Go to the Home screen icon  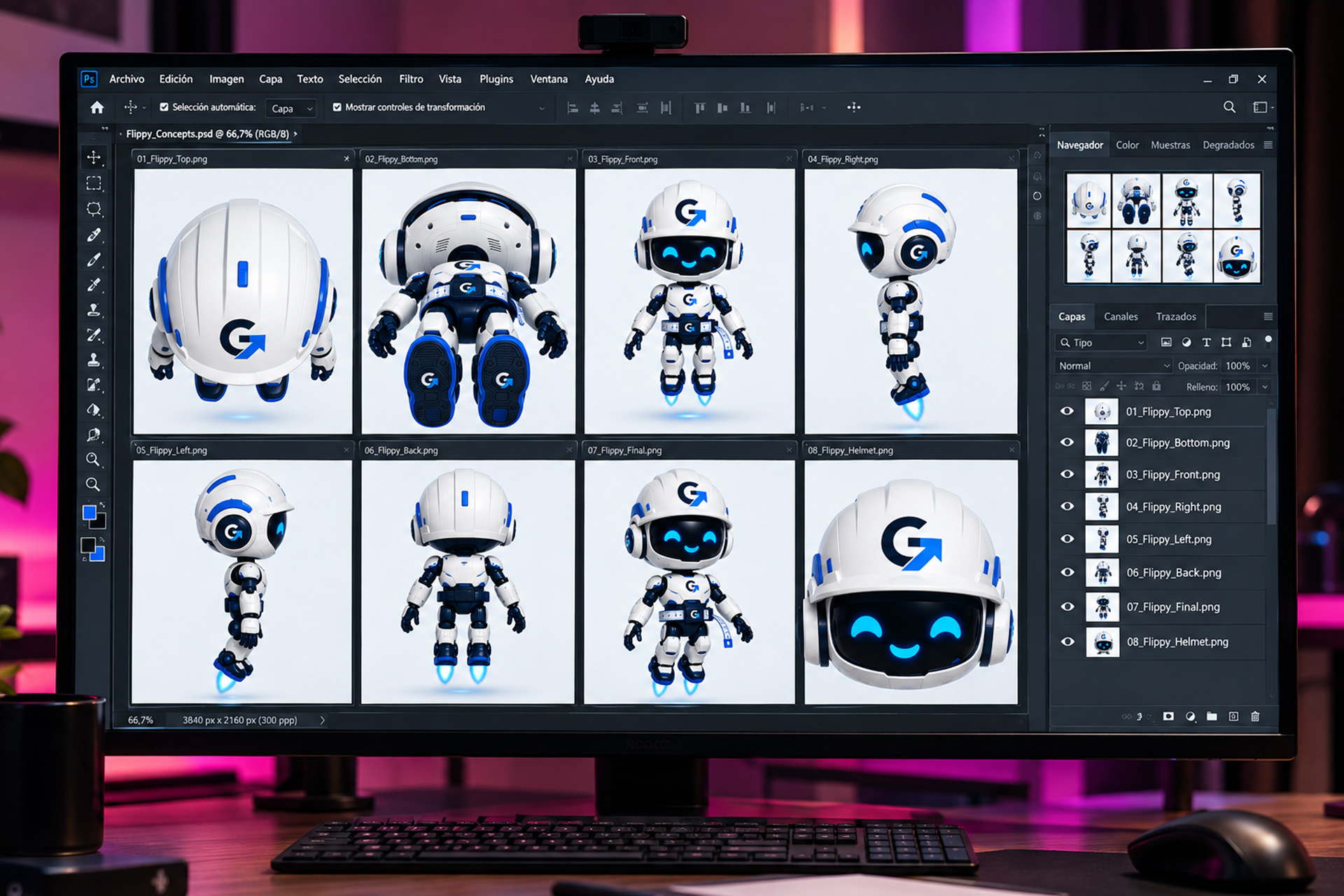pos(97,107)
